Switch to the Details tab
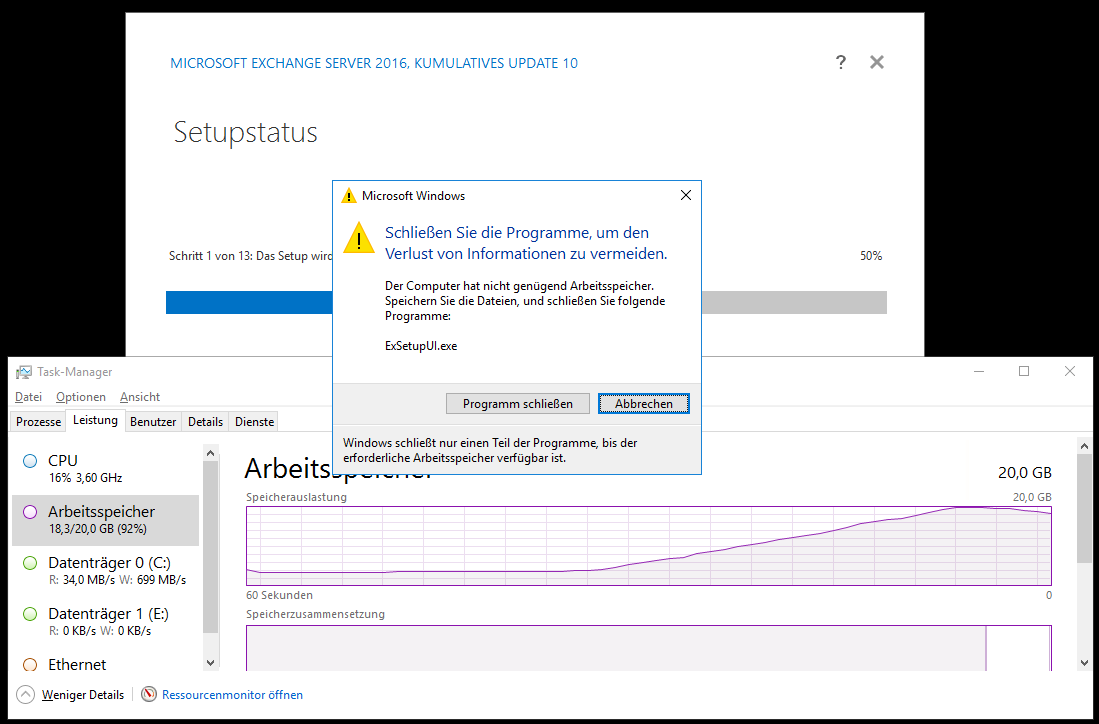The width and height of the screenshot is (1099, 724). point(205,422)
